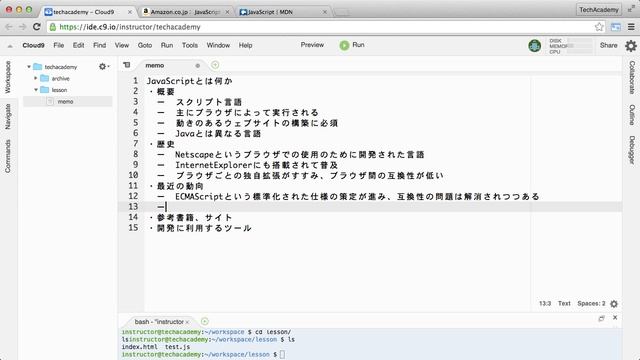Click the TechAcademy profile button
This screenshot has height=360, width=640.
pos(599,9)
